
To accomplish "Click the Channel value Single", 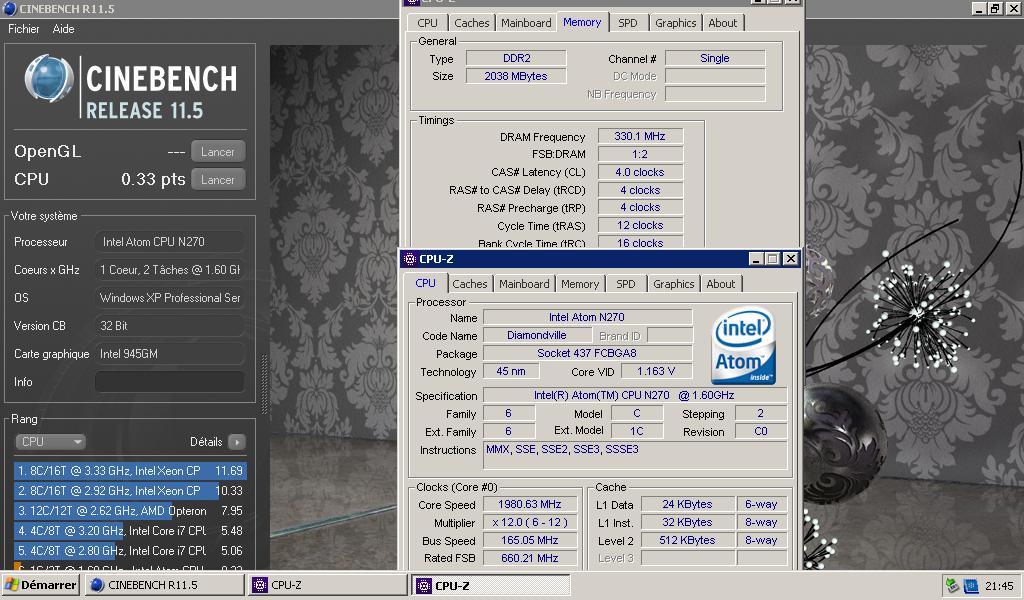I will click(x=714, y=58).
